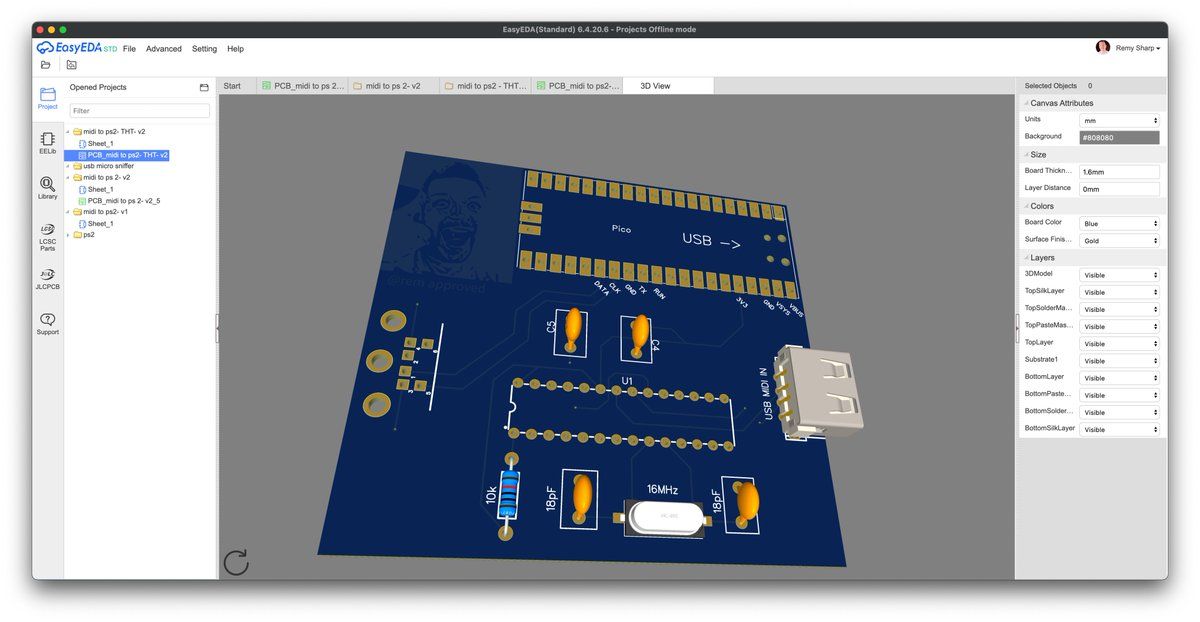Open the Surface Finish dropdown set to Gold
The width and height of the screenshot is (1200, 622).
point(1119,240)
